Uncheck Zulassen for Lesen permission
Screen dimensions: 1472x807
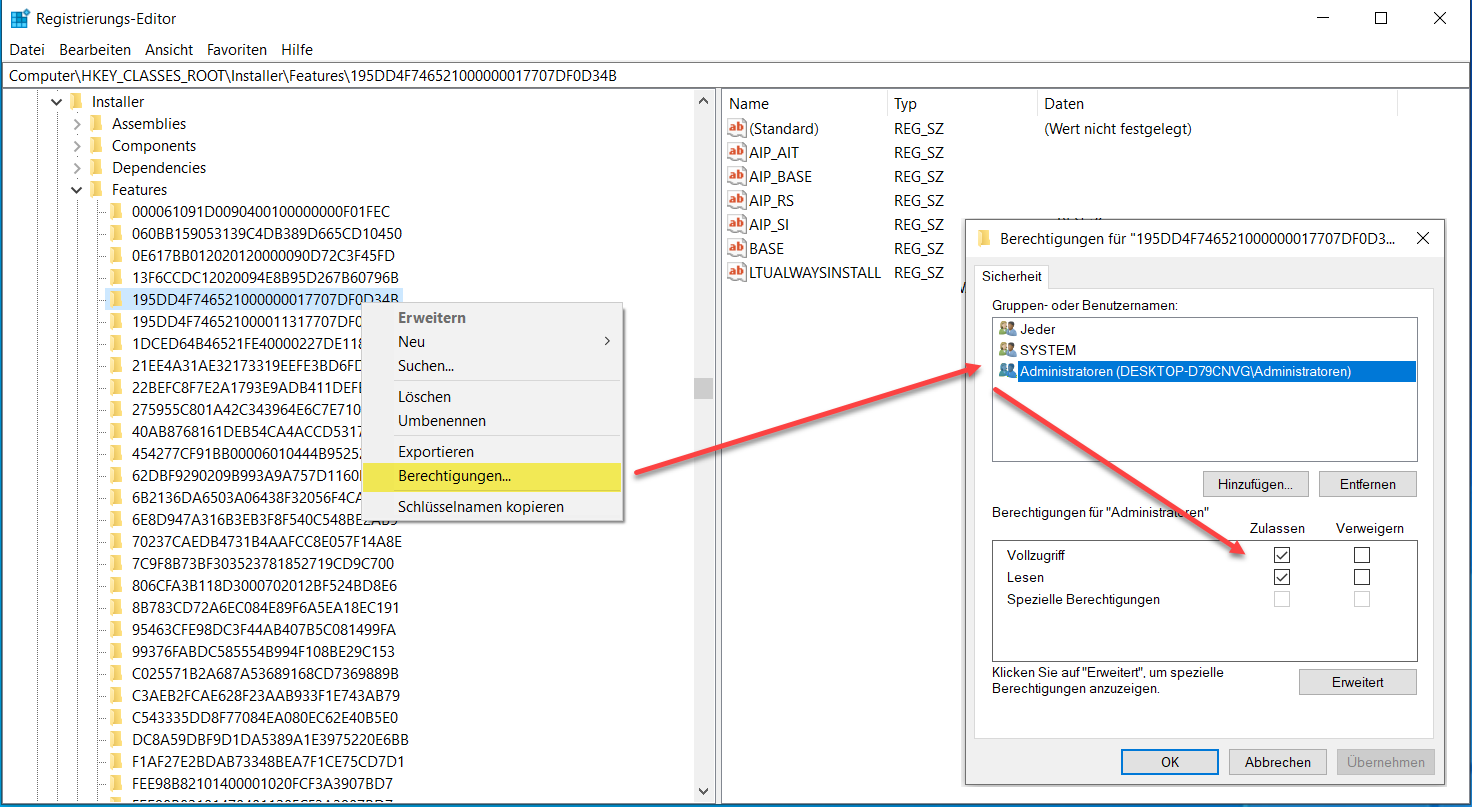pyautogui.click(x=1281, y=576)
